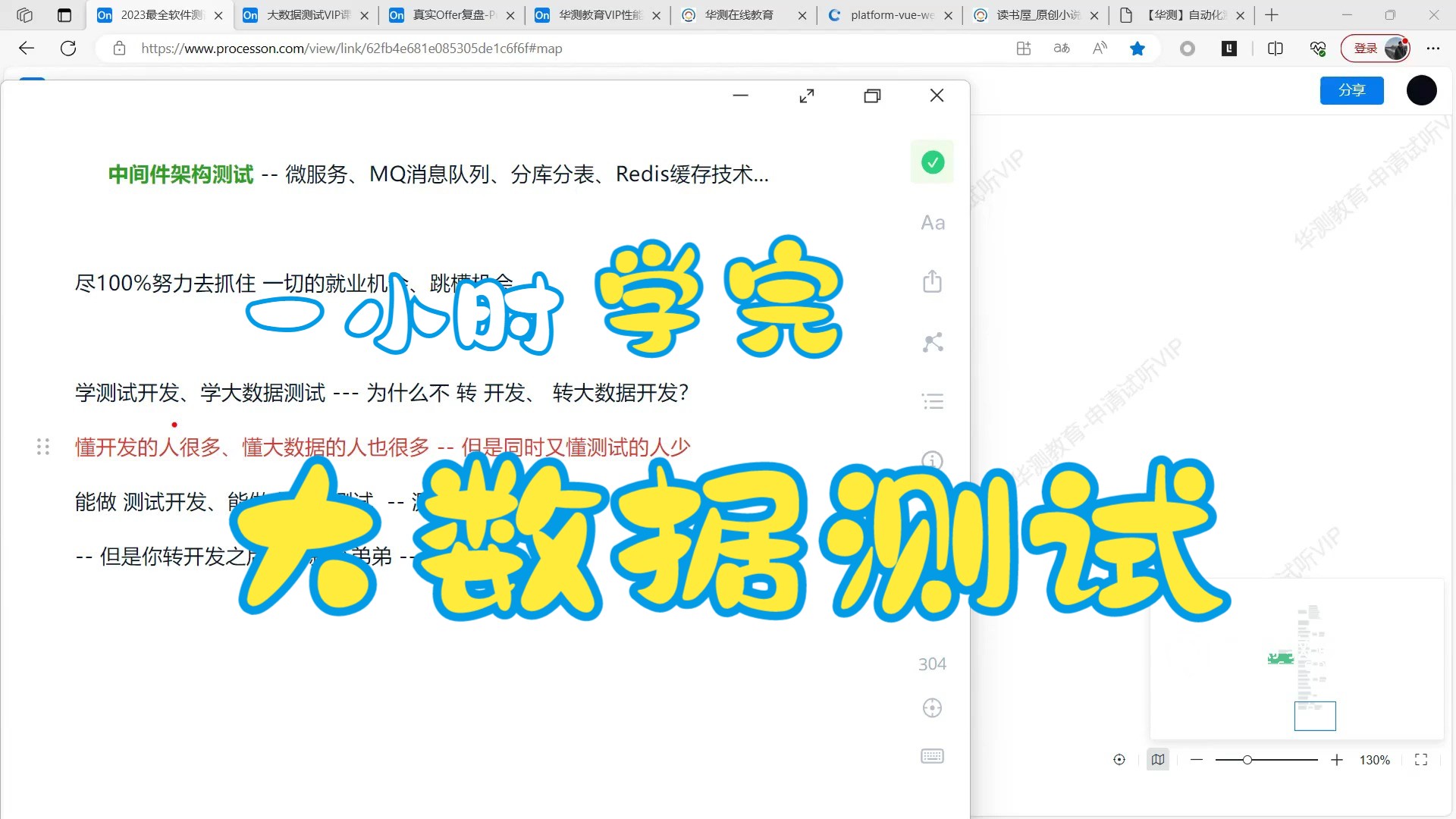Refresh the current ProcessOn page
This screenshot has width=1456, height=819.
[x=68, y=49]
